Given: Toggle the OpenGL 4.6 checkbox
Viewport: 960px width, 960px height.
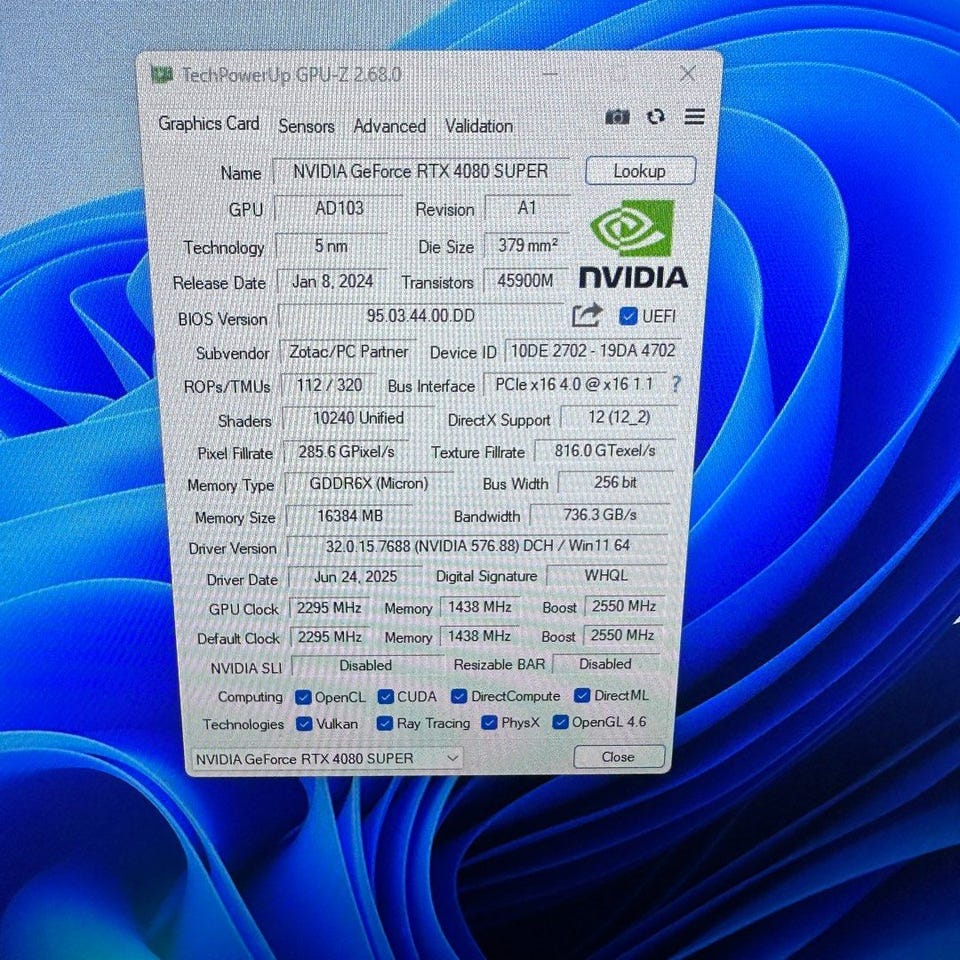Looking at the screenshot, I should click(560, 722).
